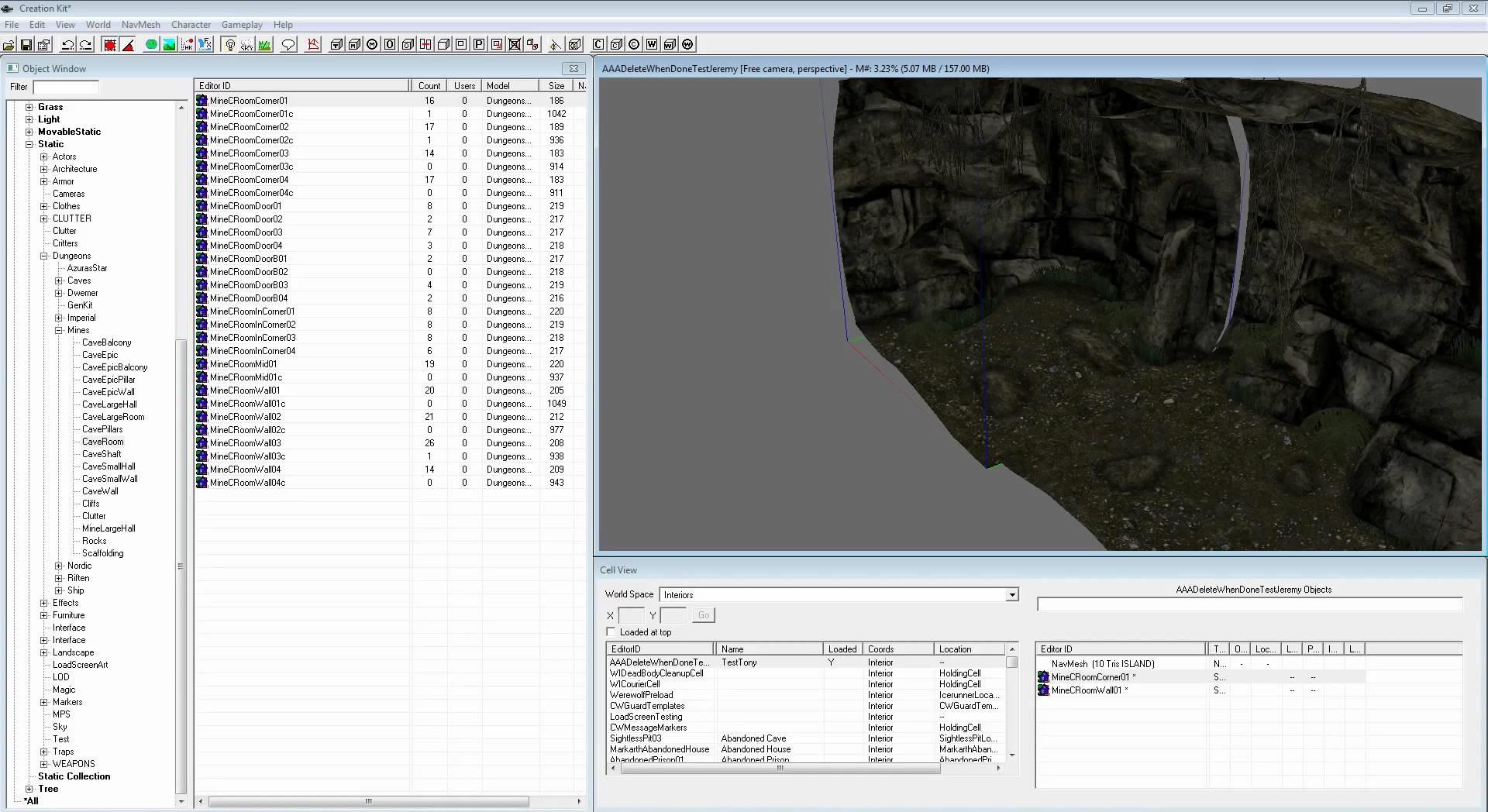Image resolution: width=1488 pixels, height=812 pixels.
Task: Click the object list horizontal scrollbar
Action: pyautogui.click(x=369, y=801)
